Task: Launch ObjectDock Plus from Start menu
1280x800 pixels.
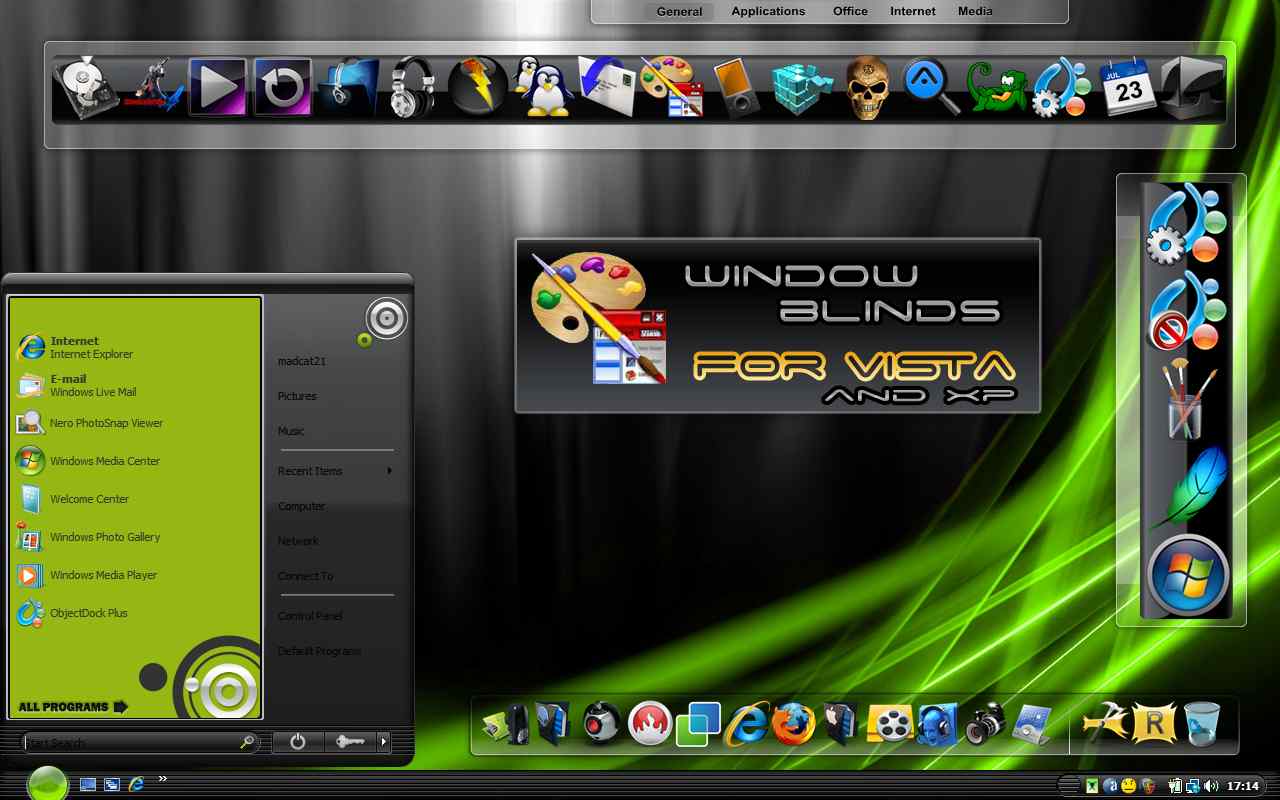Action: click(x=135, y=613)
